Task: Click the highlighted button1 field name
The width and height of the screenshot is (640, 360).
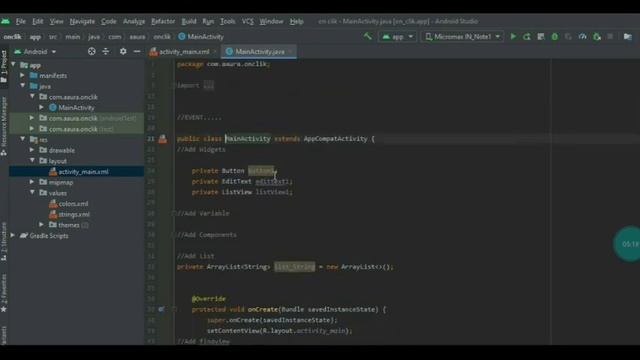Action: click(x=261, y=171)
